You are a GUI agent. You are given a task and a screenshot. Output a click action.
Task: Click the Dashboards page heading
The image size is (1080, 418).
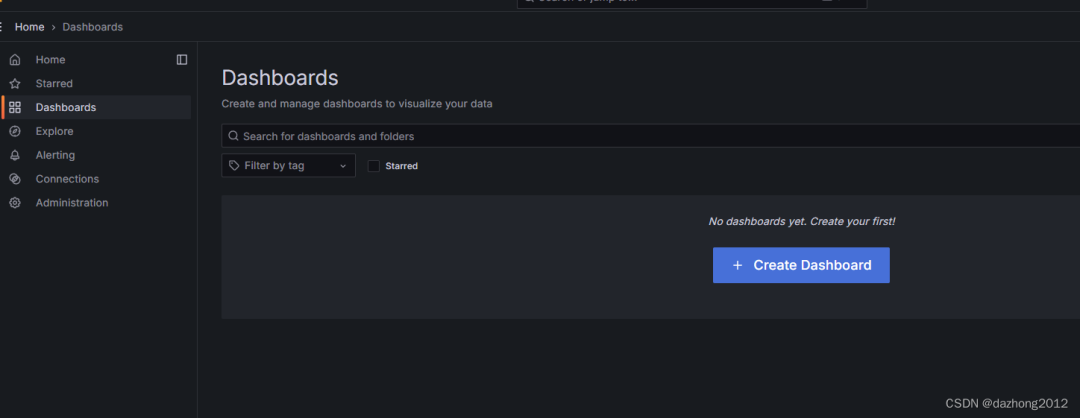click(280, 78)
